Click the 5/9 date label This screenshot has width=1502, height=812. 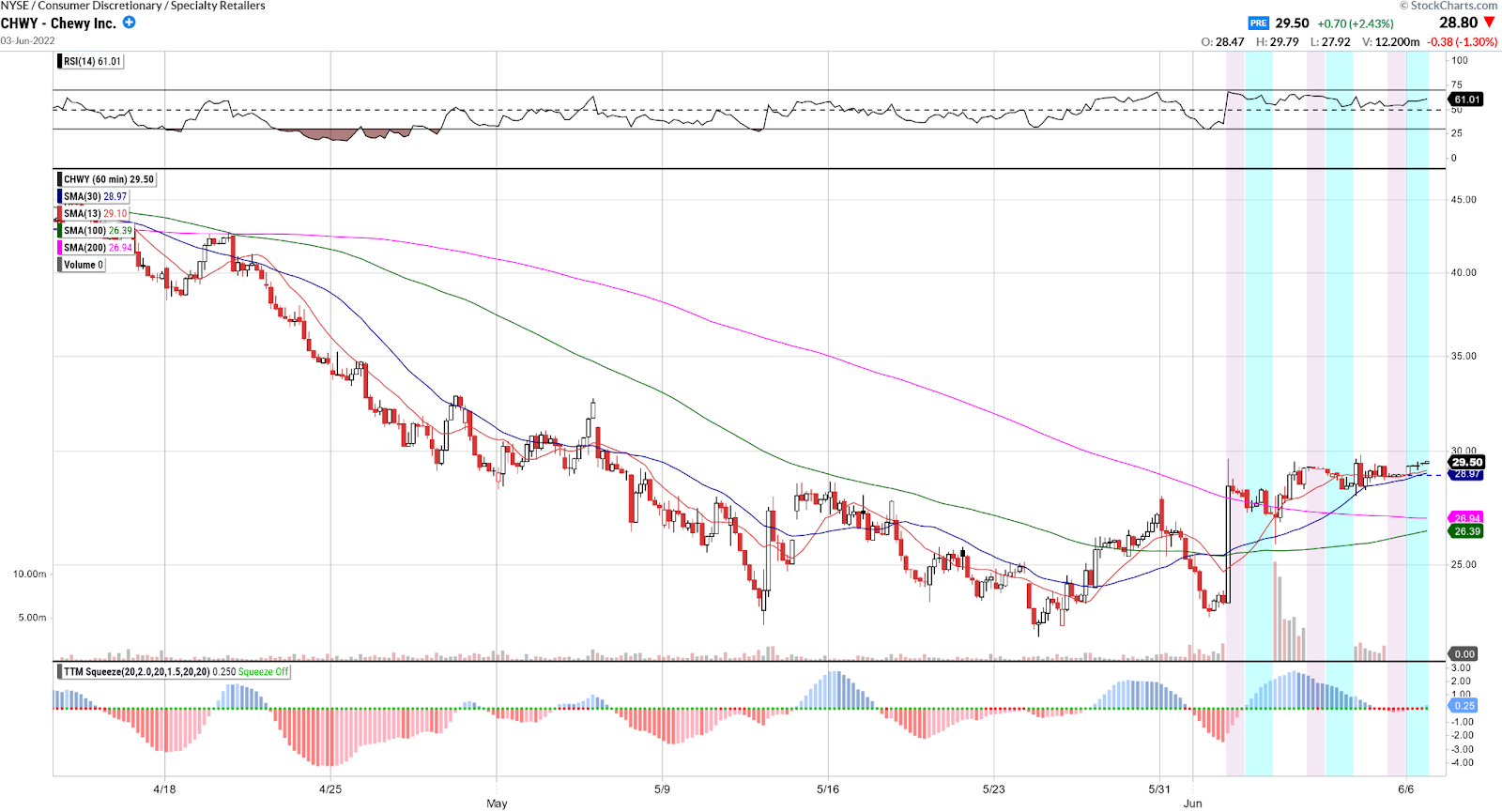662,789
